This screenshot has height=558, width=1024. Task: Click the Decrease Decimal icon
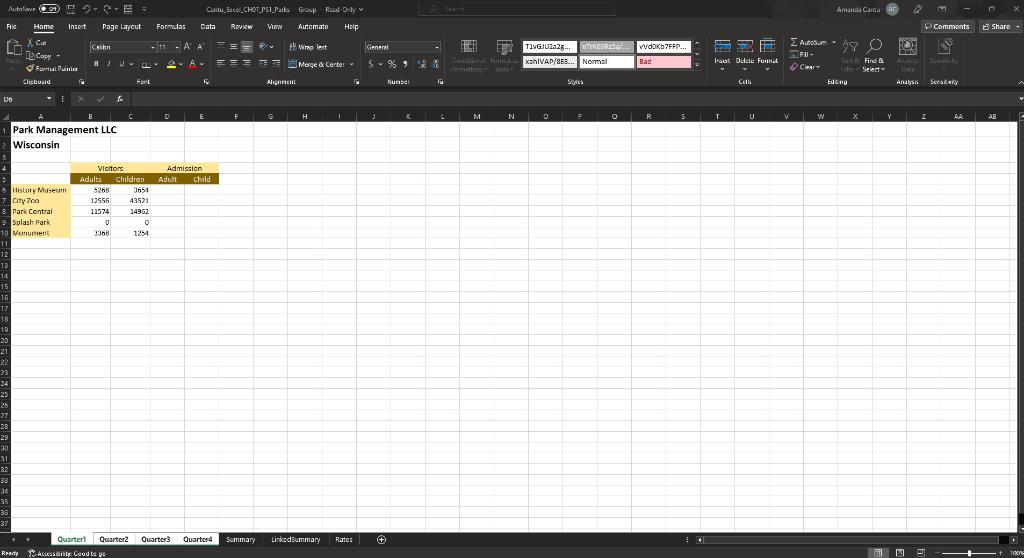[436, 64]
